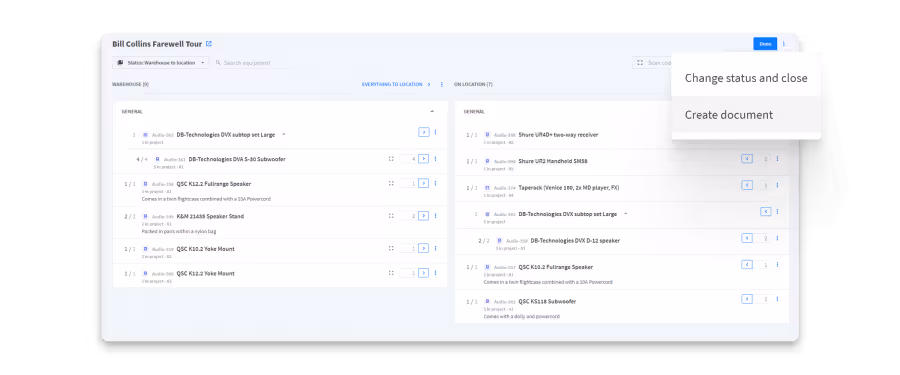Edit quantity field for DVA S-30 Subwoofer
This screenshot has width=900, height=375.
(x=408, y=158)
